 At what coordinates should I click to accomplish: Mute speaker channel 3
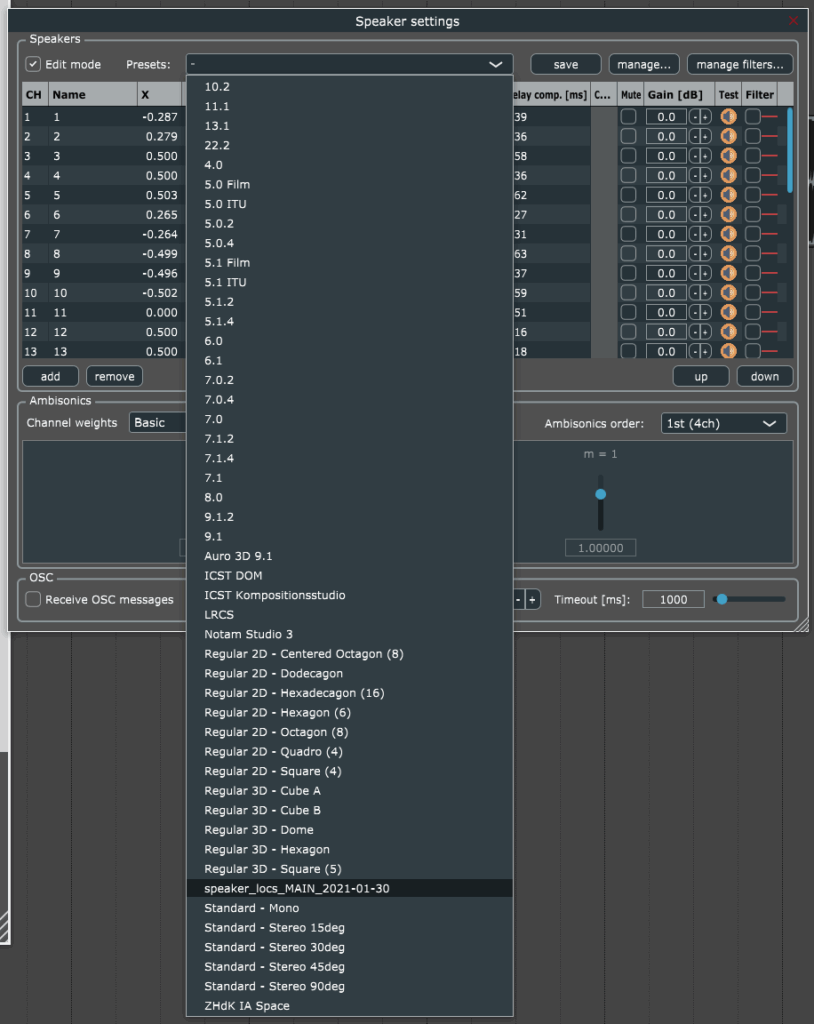[x=628, y=156]
